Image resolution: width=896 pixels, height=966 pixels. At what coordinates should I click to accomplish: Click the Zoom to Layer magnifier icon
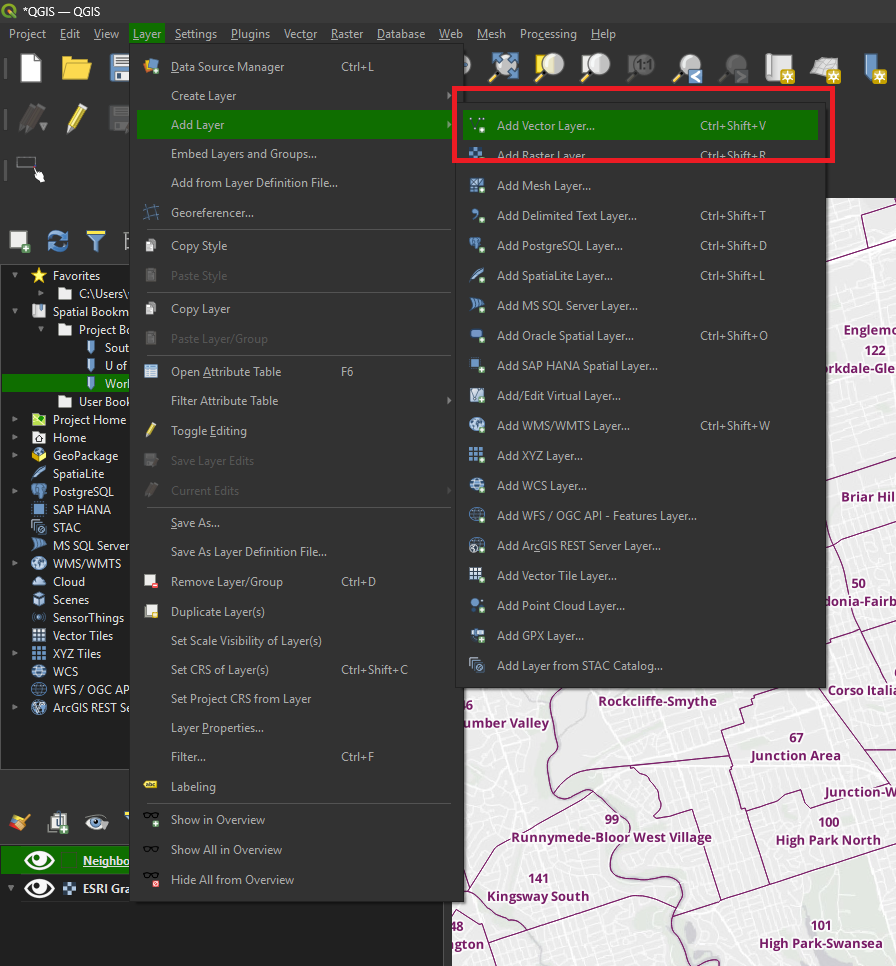(x=595, y=67)
